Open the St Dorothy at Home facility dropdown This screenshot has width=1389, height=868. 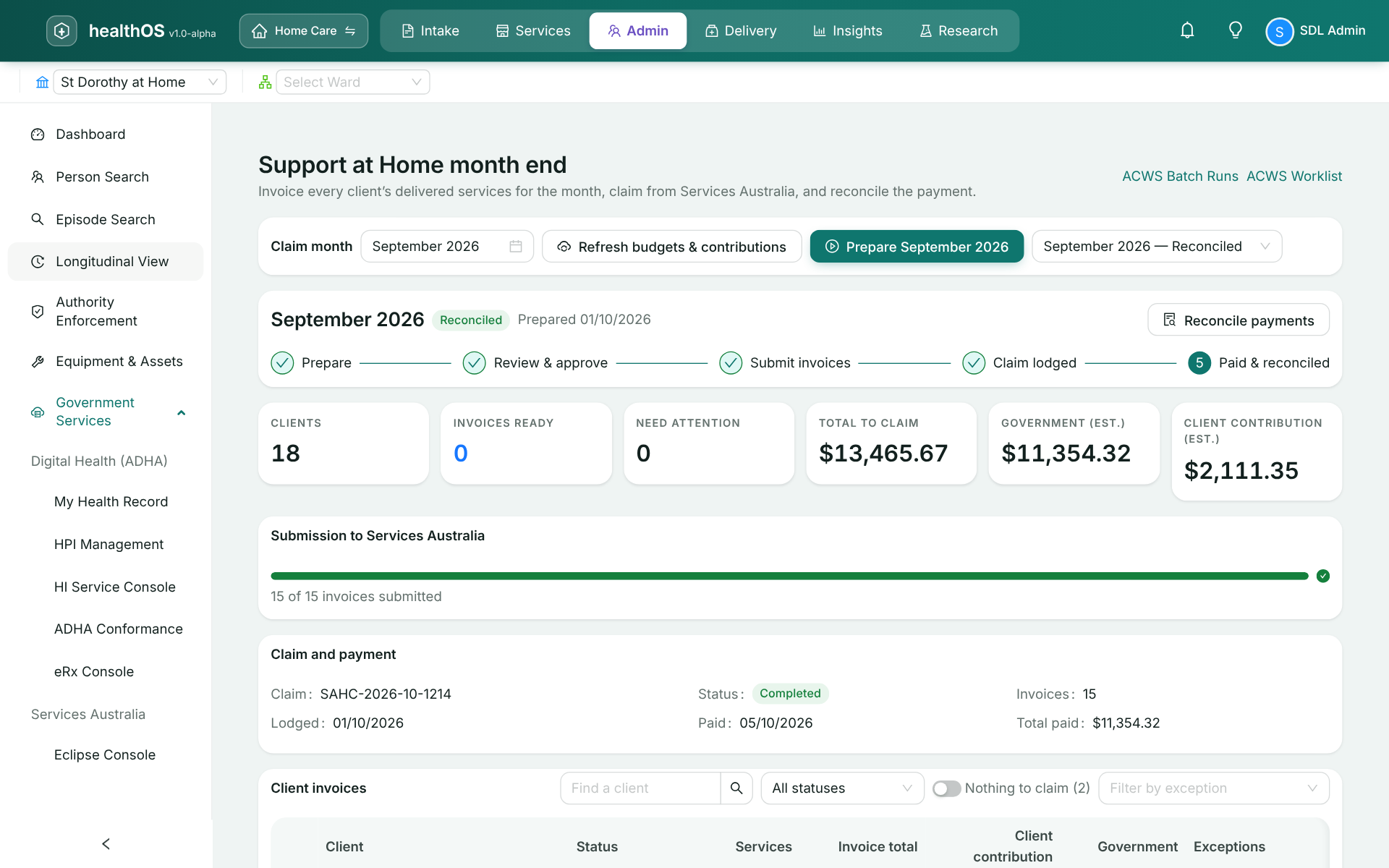pos(140,82)
